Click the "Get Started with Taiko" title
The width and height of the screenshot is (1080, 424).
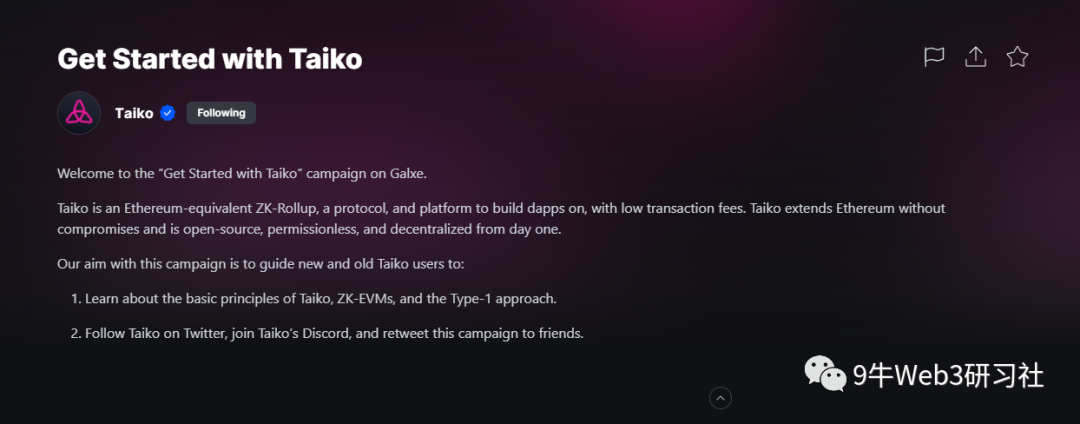click(210, 59)
